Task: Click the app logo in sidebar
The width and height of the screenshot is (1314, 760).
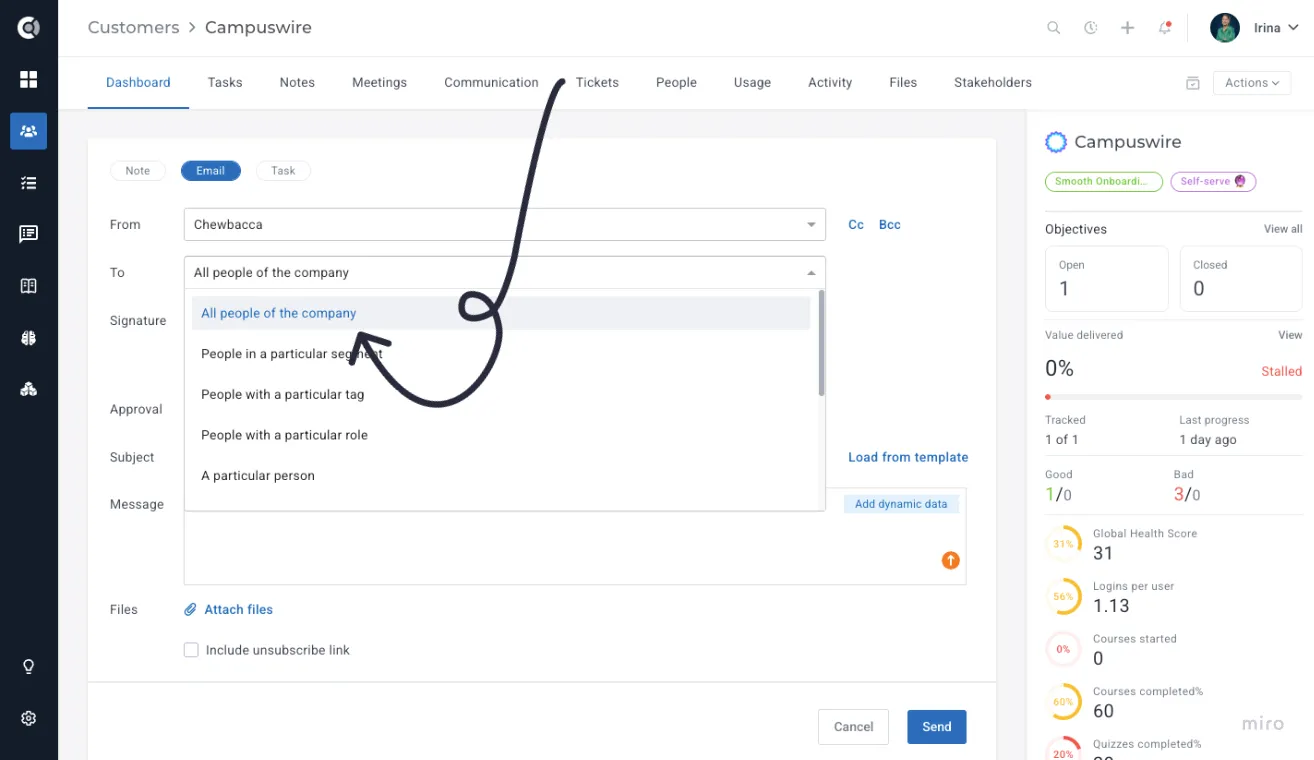Action: click(x=28, y=27)
